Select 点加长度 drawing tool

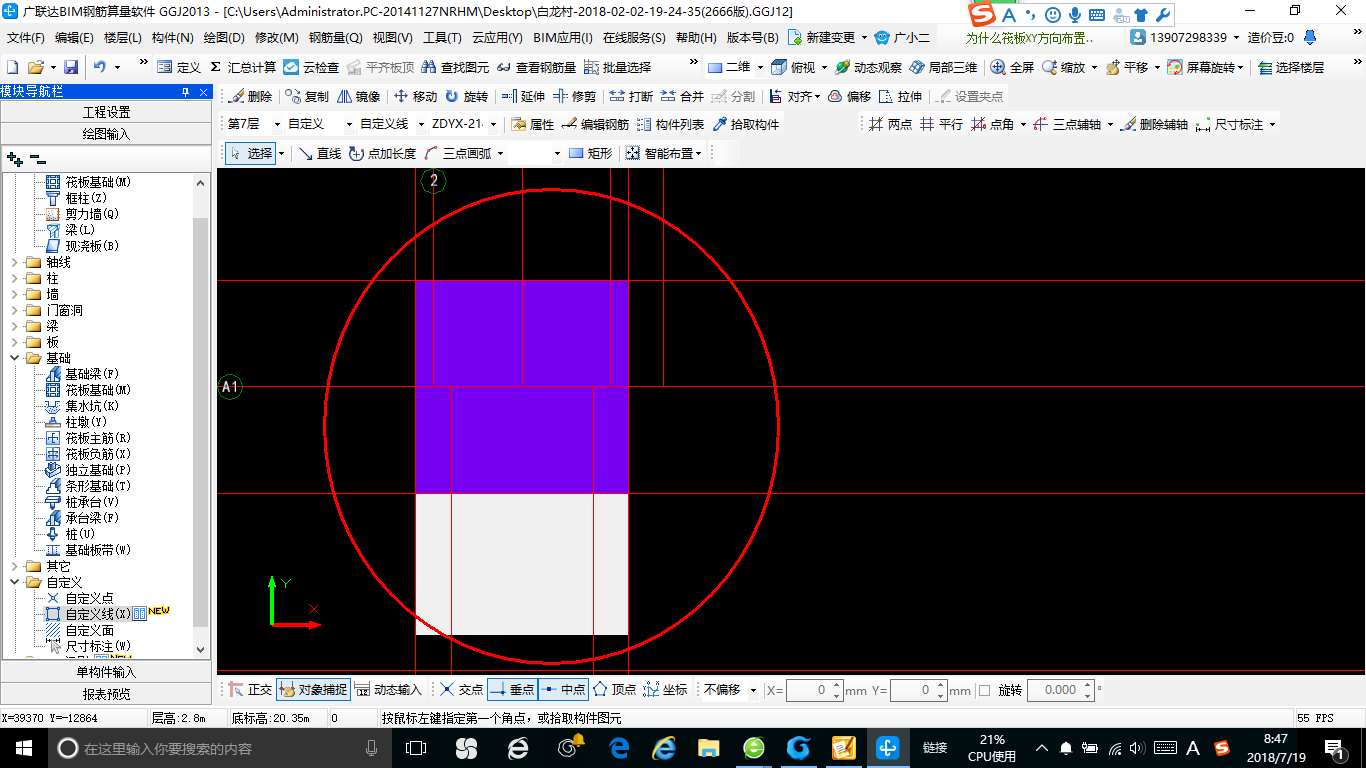point(382,153)
